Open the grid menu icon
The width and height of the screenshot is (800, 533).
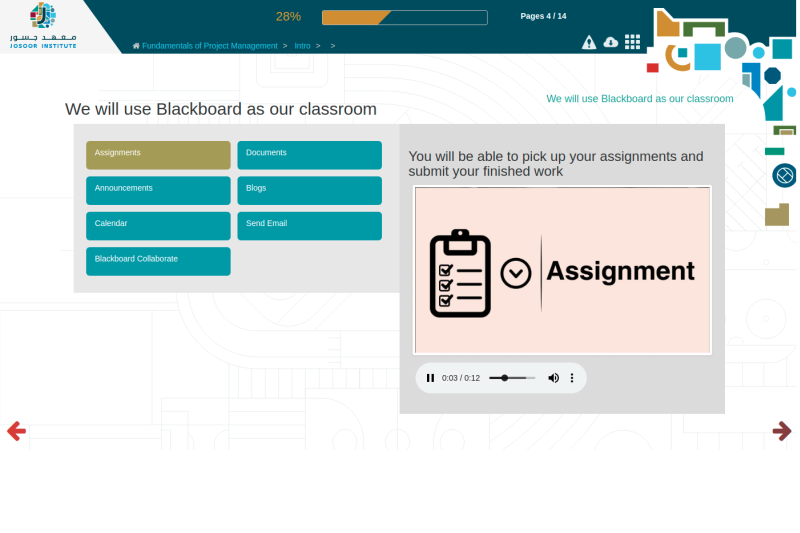(x=632, y=42)
